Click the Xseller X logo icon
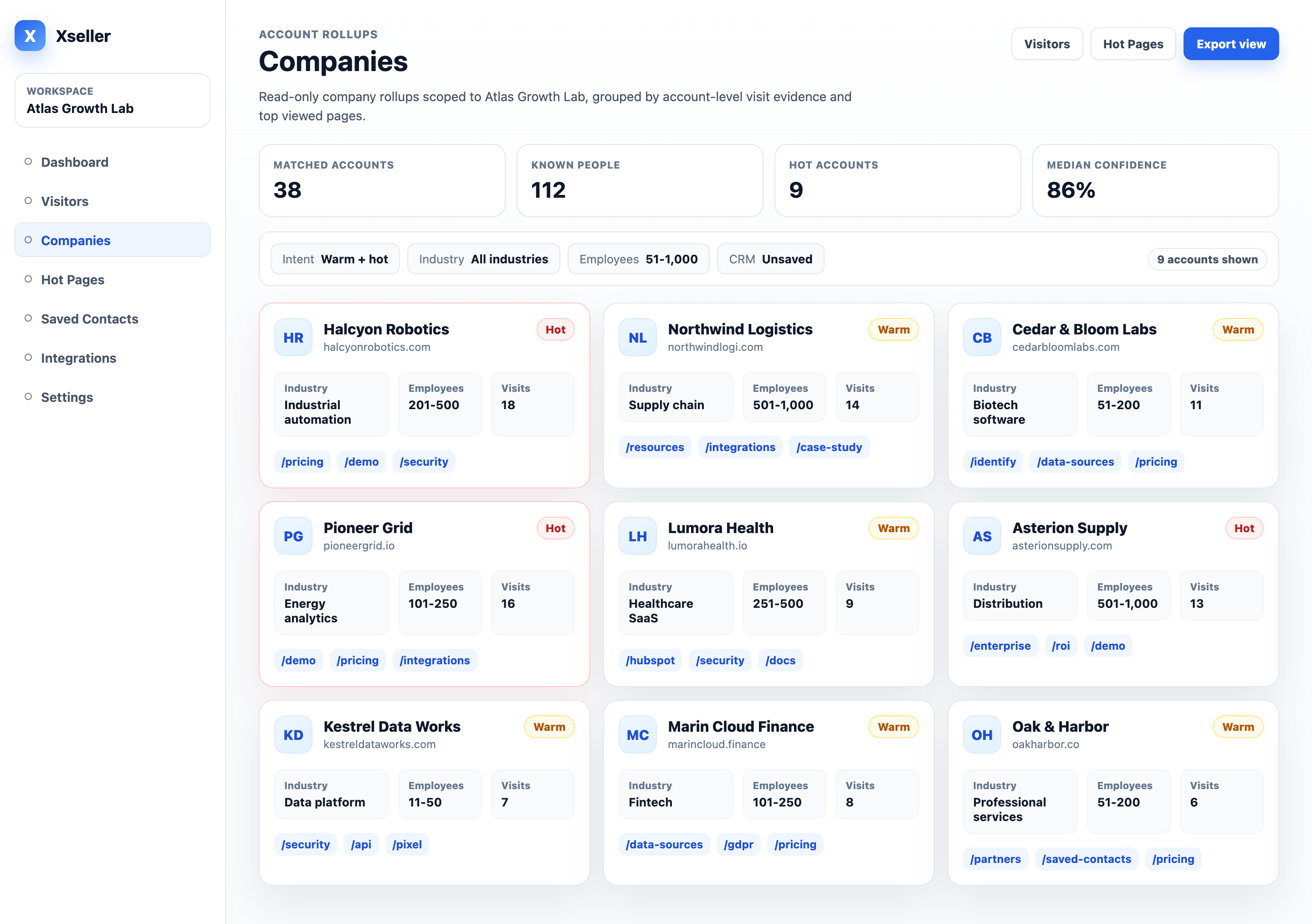This screenshot has height=924, width=1312. 30,36
